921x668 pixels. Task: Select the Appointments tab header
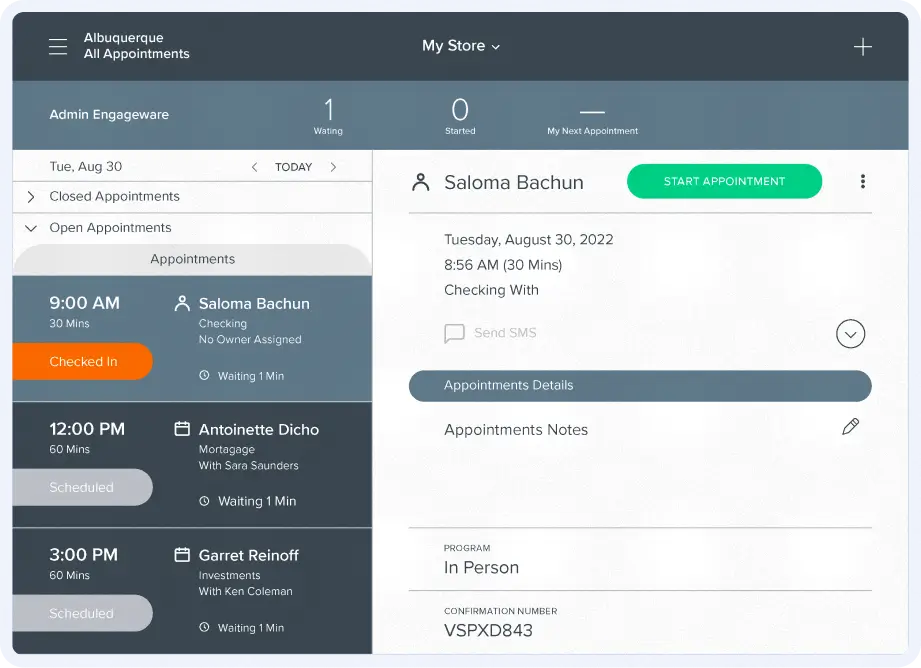point(191,259)
